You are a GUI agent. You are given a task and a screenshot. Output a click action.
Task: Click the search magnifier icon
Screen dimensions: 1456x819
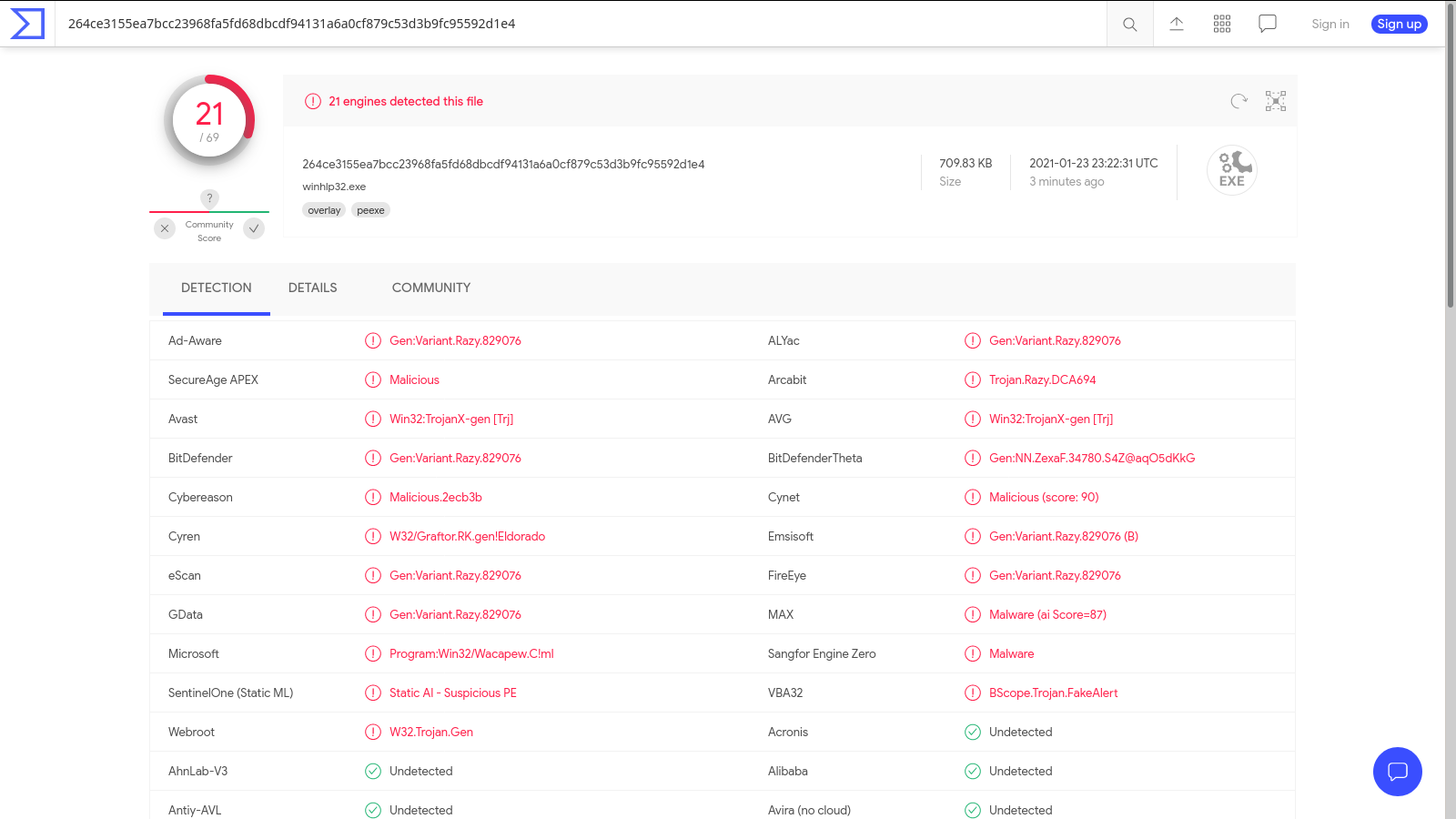(x=1129, y=24)
